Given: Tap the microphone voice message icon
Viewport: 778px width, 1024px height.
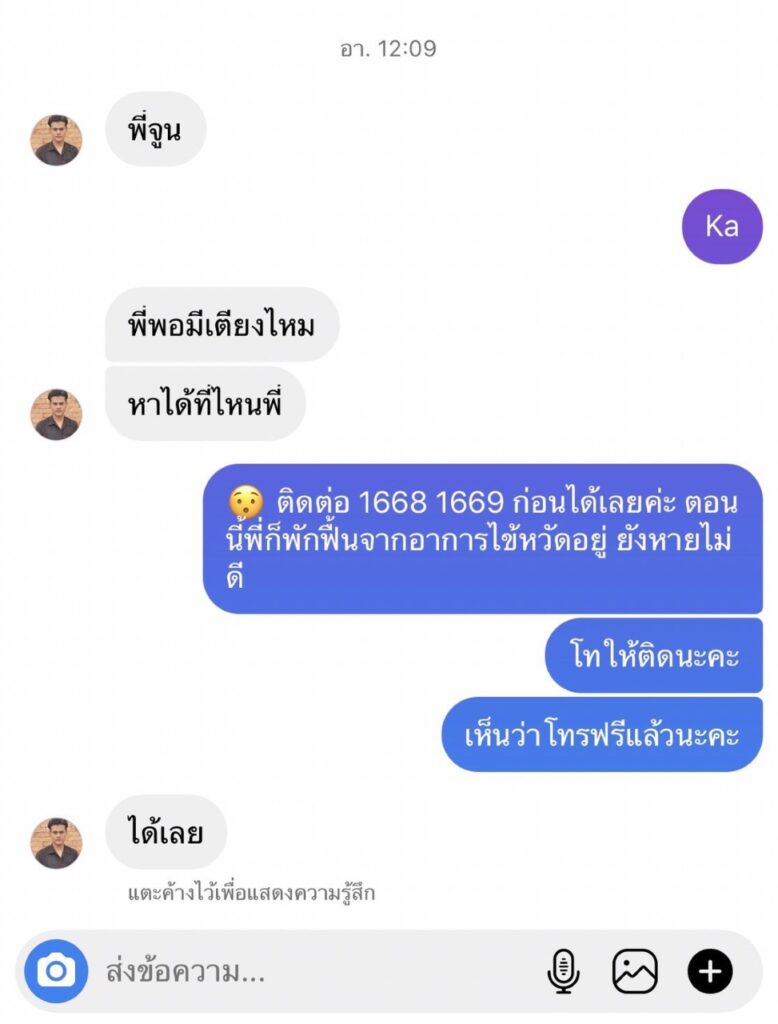Looking at the screenshot, I should coord(562,971).
